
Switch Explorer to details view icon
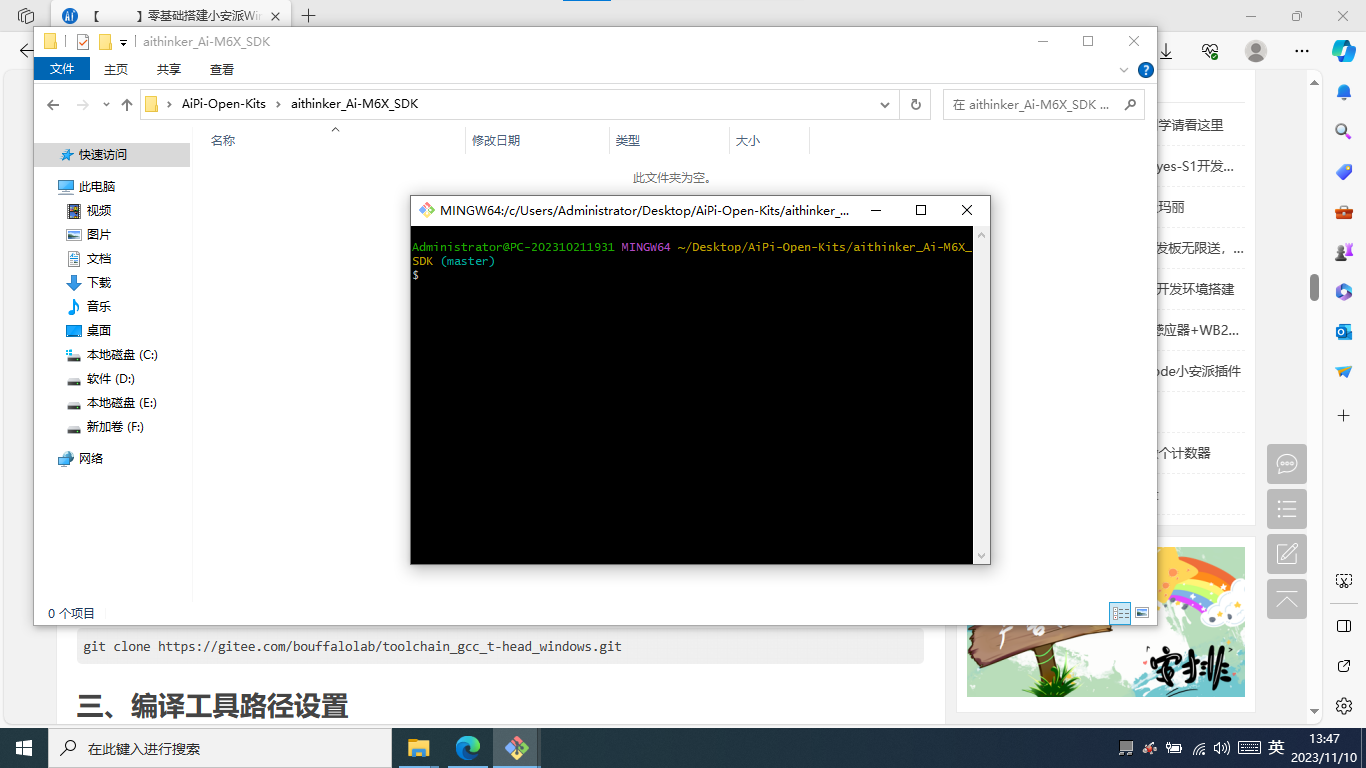1121,613
